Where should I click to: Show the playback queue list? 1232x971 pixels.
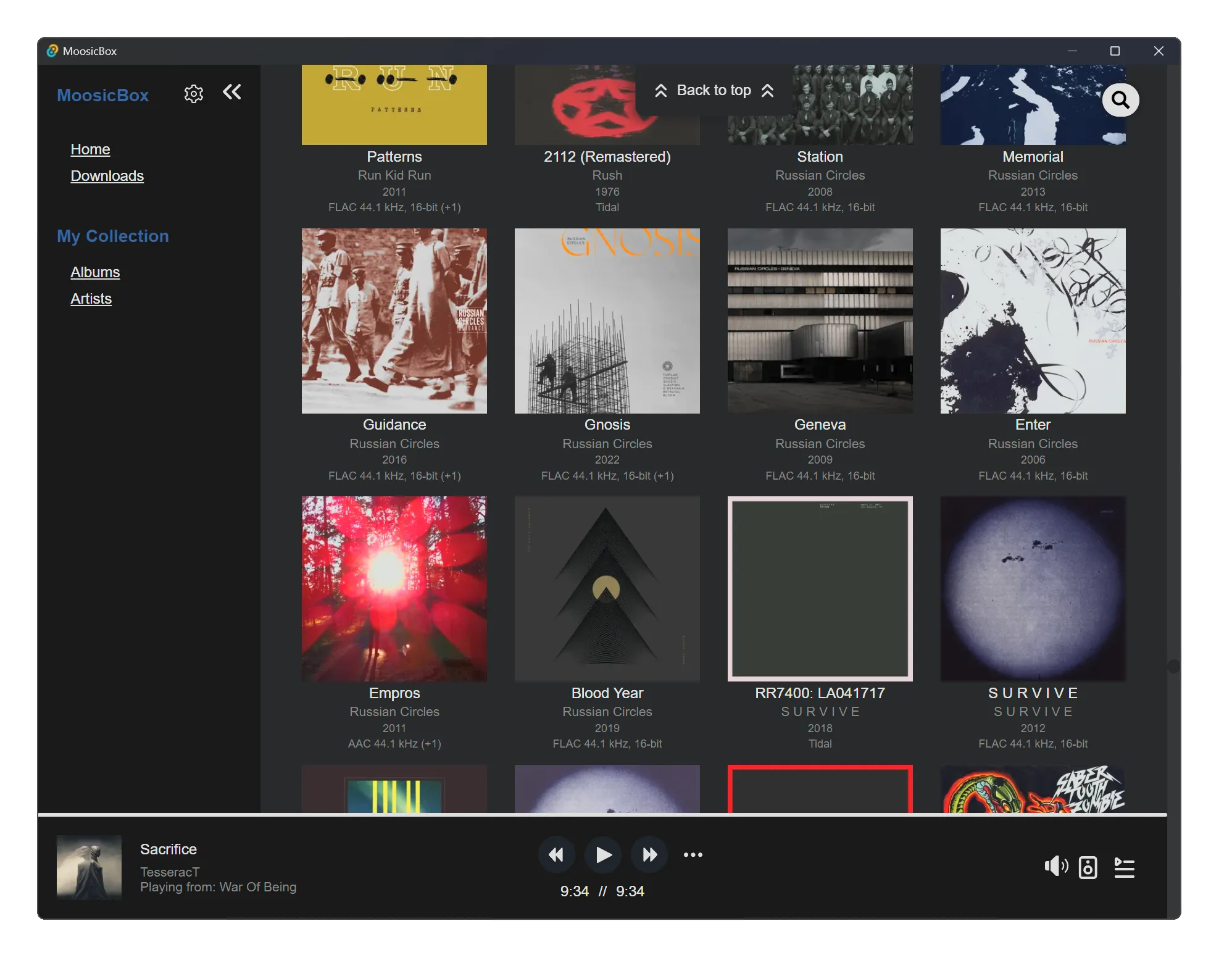tap(1124, 867)
